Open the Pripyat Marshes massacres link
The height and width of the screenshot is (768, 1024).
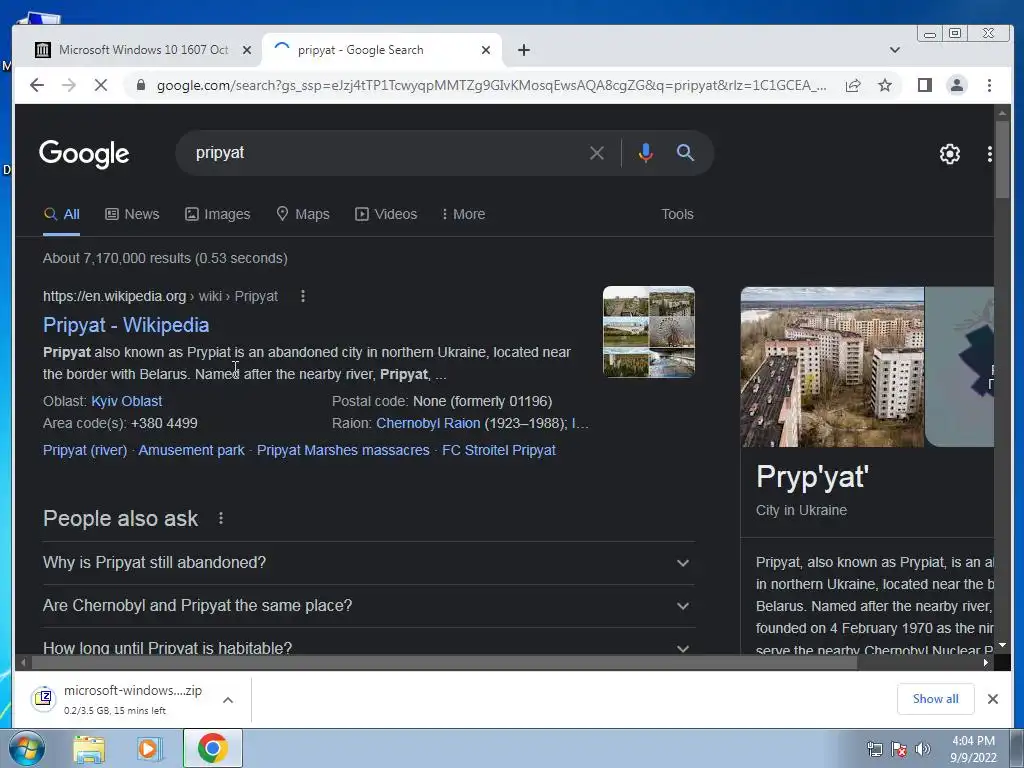pyautogui.click(x=343, y=450)
